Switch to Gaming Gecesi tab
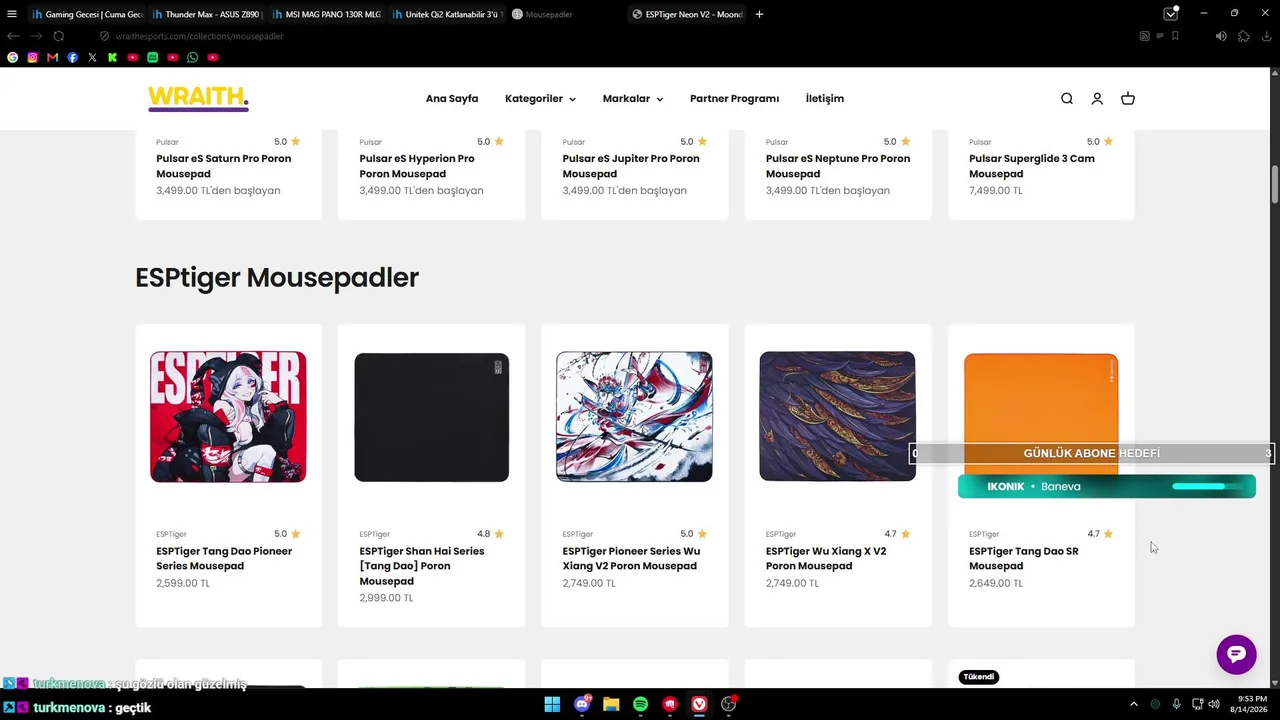 [x=87, y=14]
